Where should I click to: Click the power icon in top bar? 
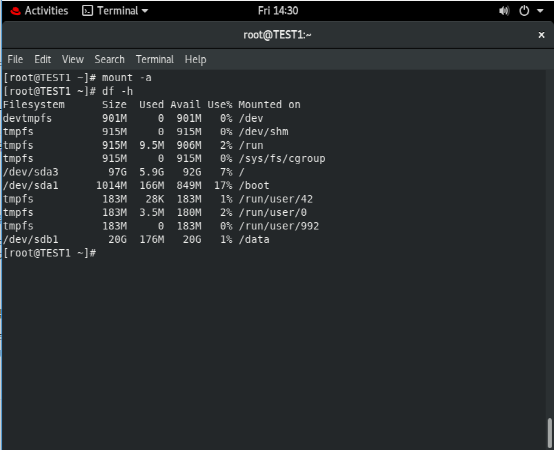(x=524, y=11)
